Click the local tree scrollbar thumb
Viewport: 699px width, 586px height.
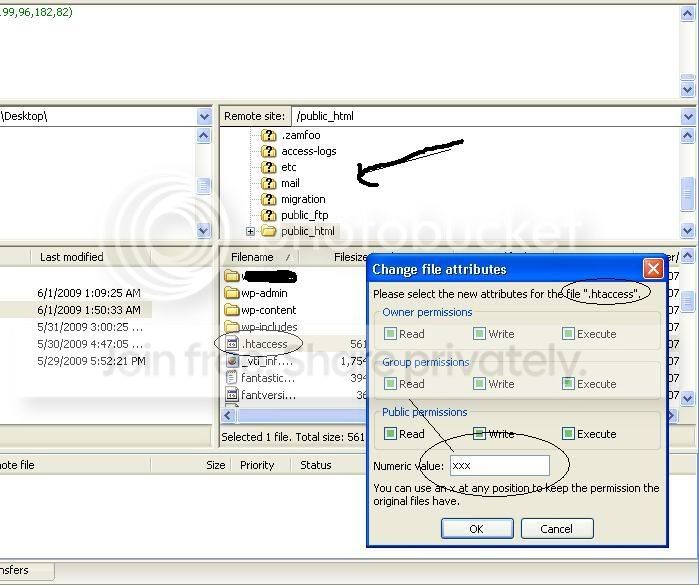(x=204, y=185)
